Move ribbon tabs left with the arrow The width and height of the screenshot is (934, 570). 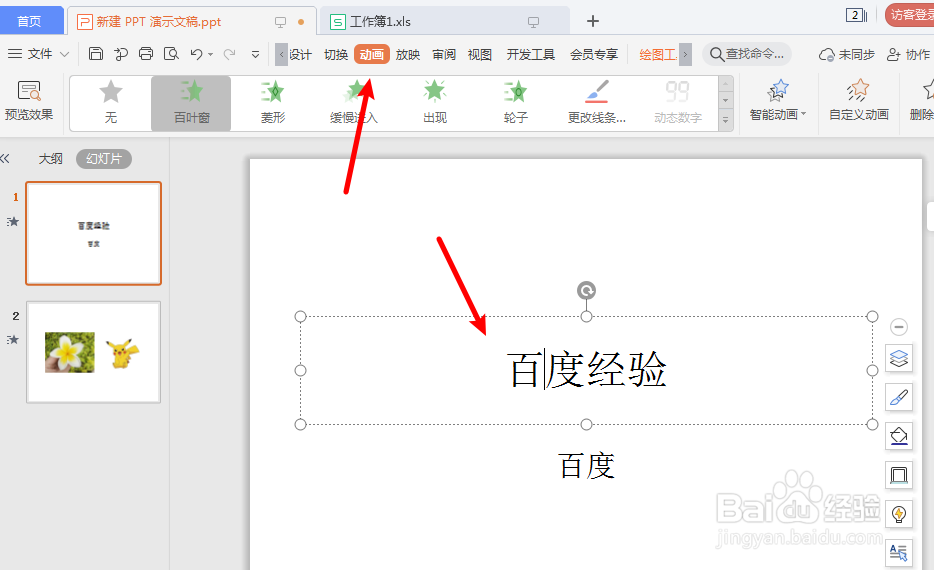tap(281, 54)
